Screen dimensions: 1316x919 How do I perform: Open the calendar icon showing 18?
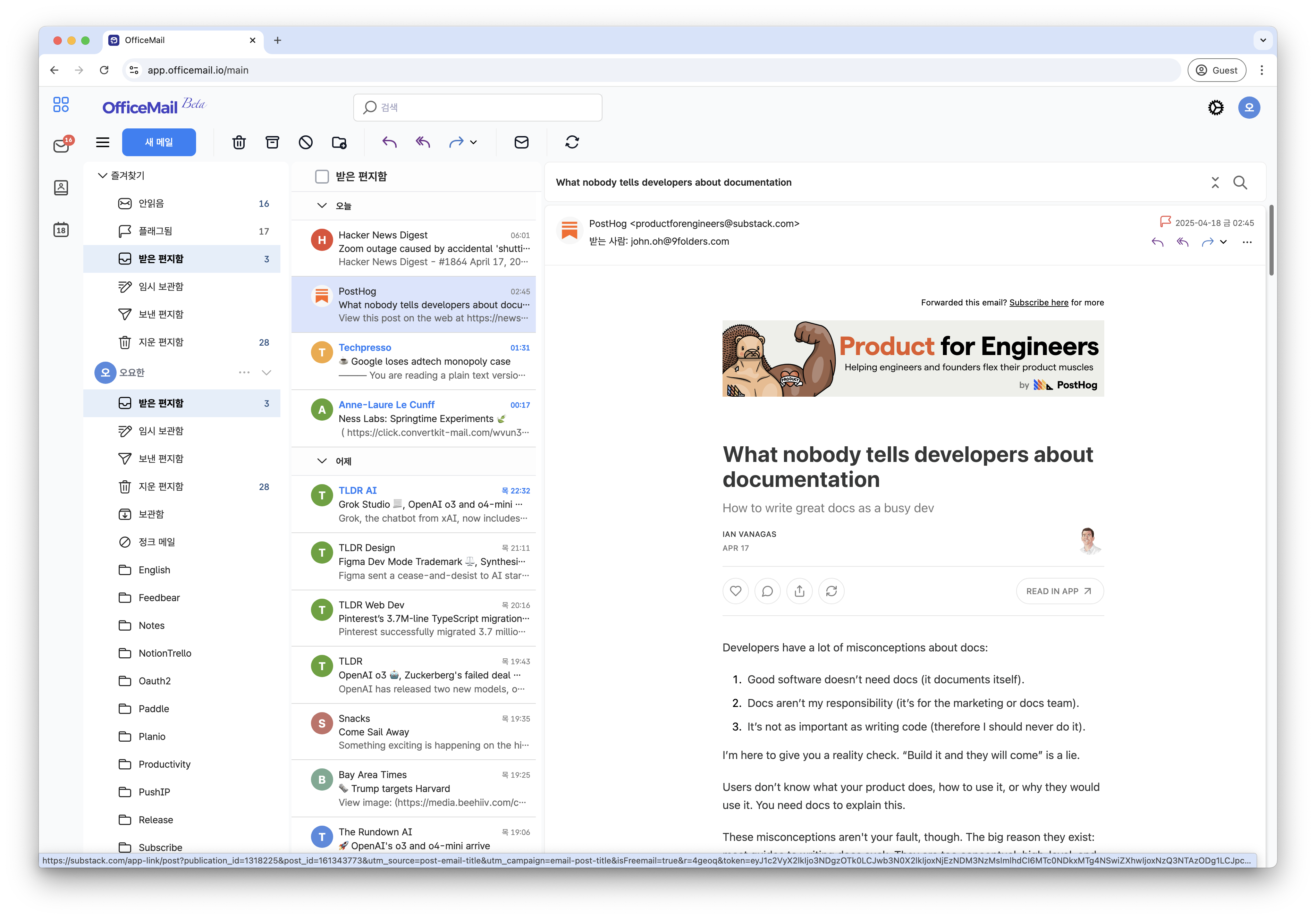61,230
